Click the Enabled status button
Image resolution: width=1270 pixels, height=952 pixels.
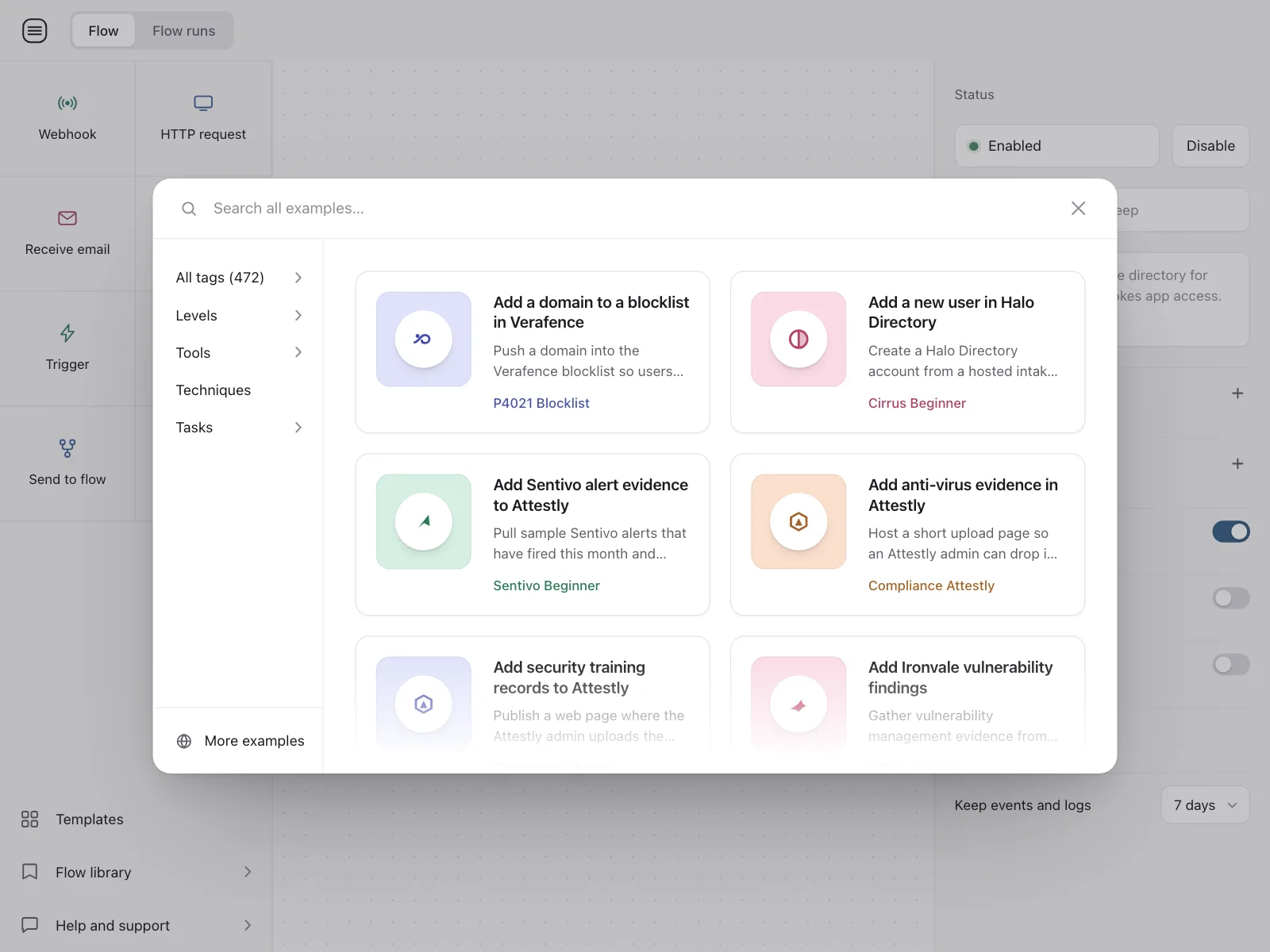coord(1056,146)
